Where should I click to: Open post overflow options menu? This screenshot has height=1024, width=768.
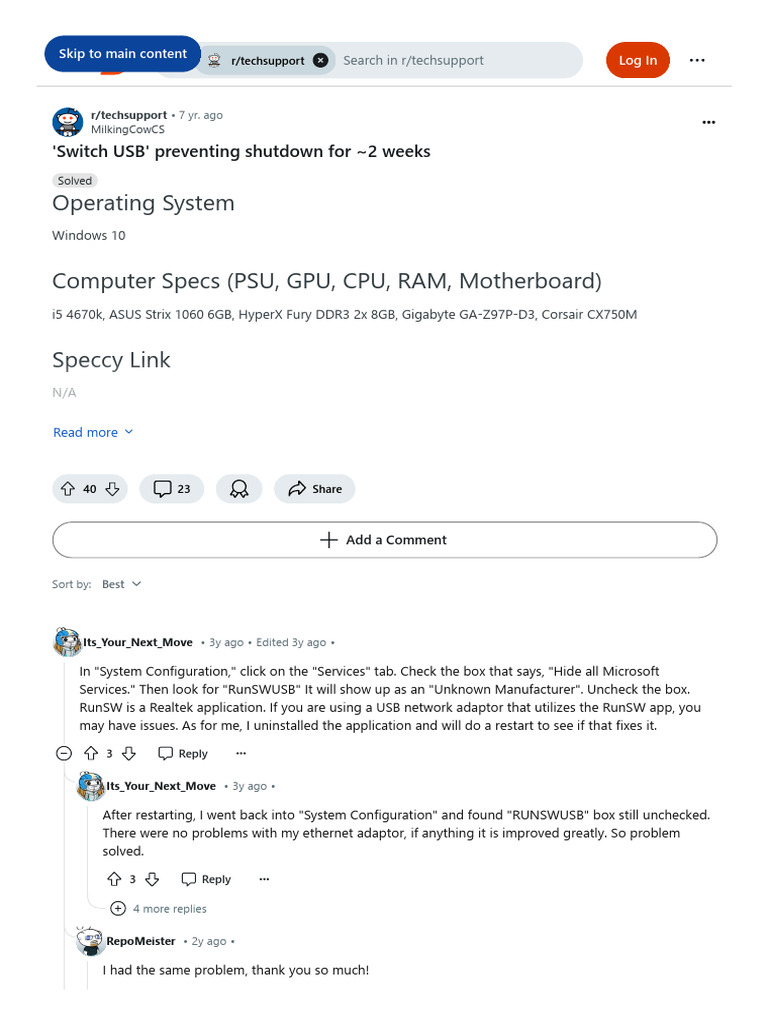point(709,122)
